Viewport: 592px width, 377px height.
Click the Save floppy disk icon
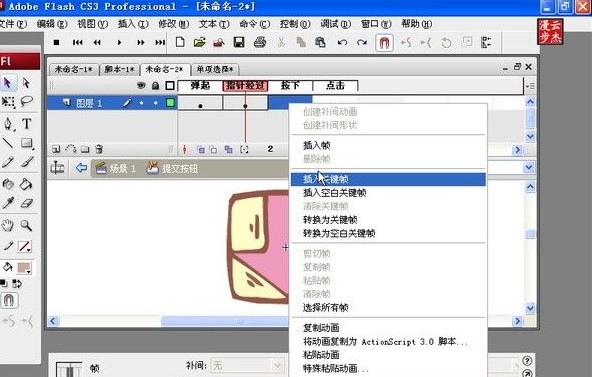click(x=239, y=42)
